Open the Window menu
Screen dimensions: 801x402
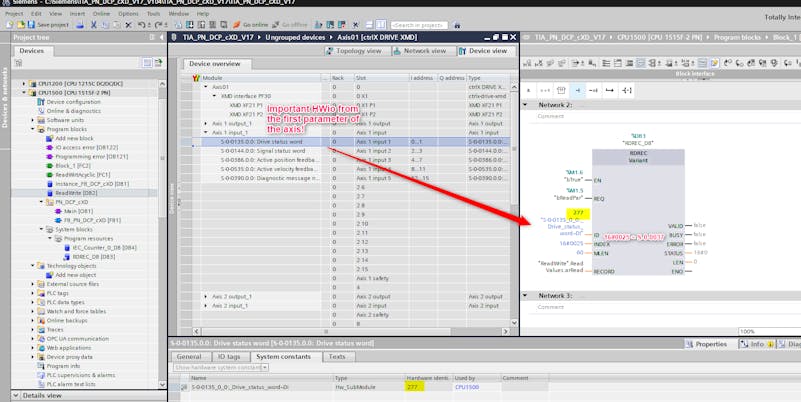pos(179,14)
